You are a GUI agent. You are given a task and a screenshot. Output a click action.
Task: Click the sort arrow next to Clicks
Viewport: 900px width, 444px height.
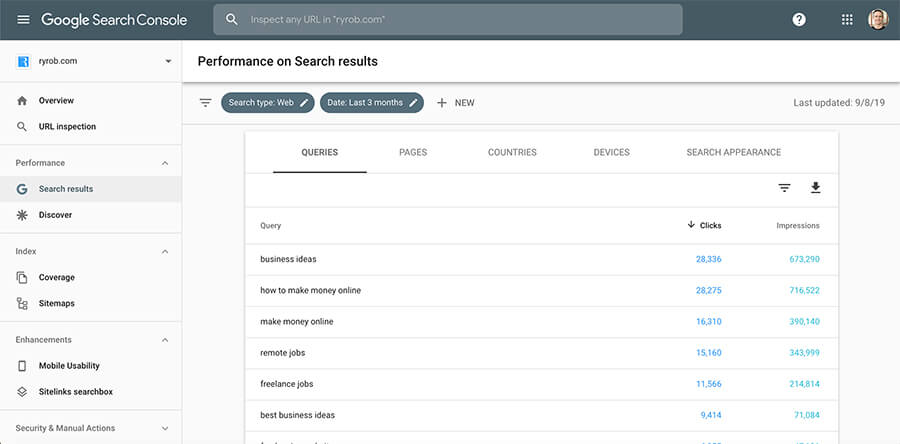point(691,225)
